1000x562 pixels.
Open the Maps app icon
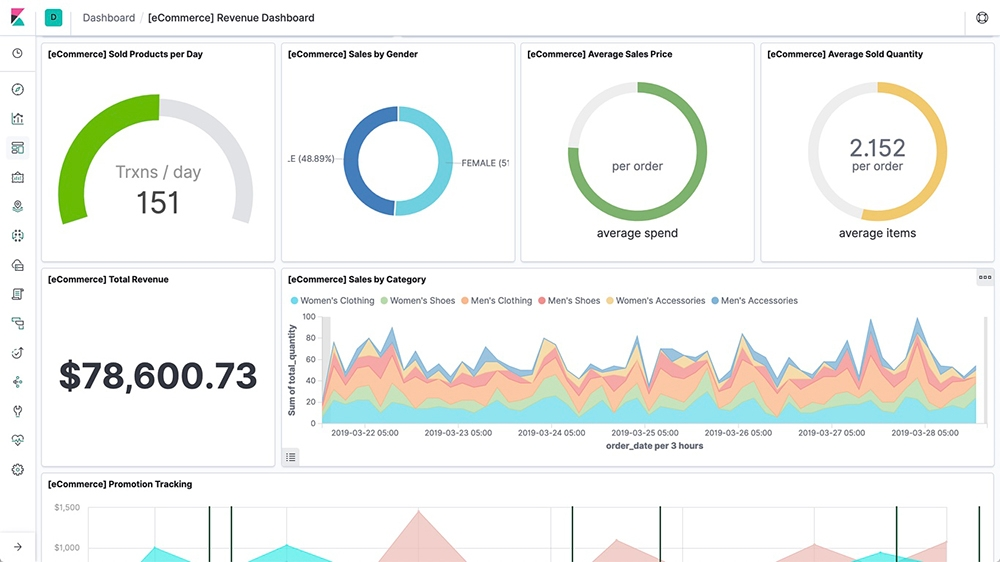[17, 206]
